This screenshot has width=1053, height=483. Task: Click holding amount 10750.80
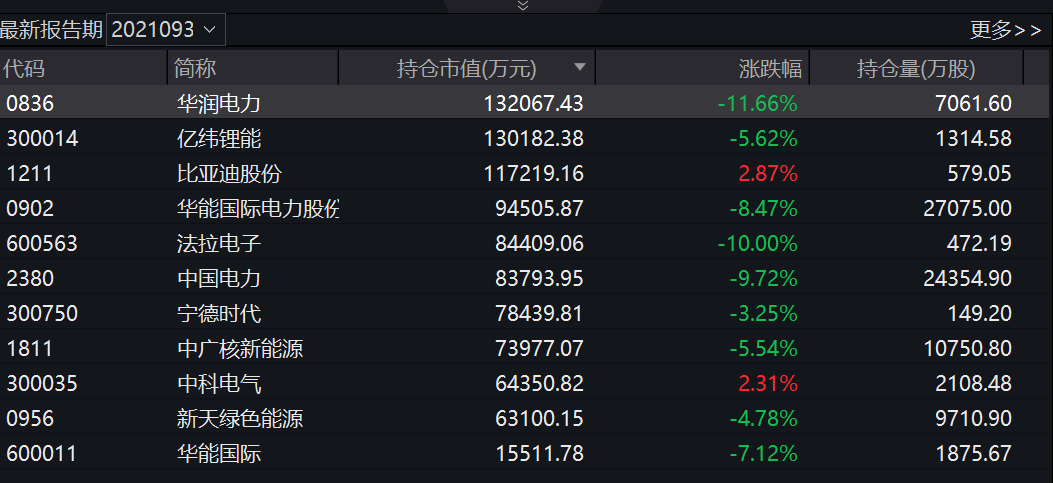coord(967,348)
